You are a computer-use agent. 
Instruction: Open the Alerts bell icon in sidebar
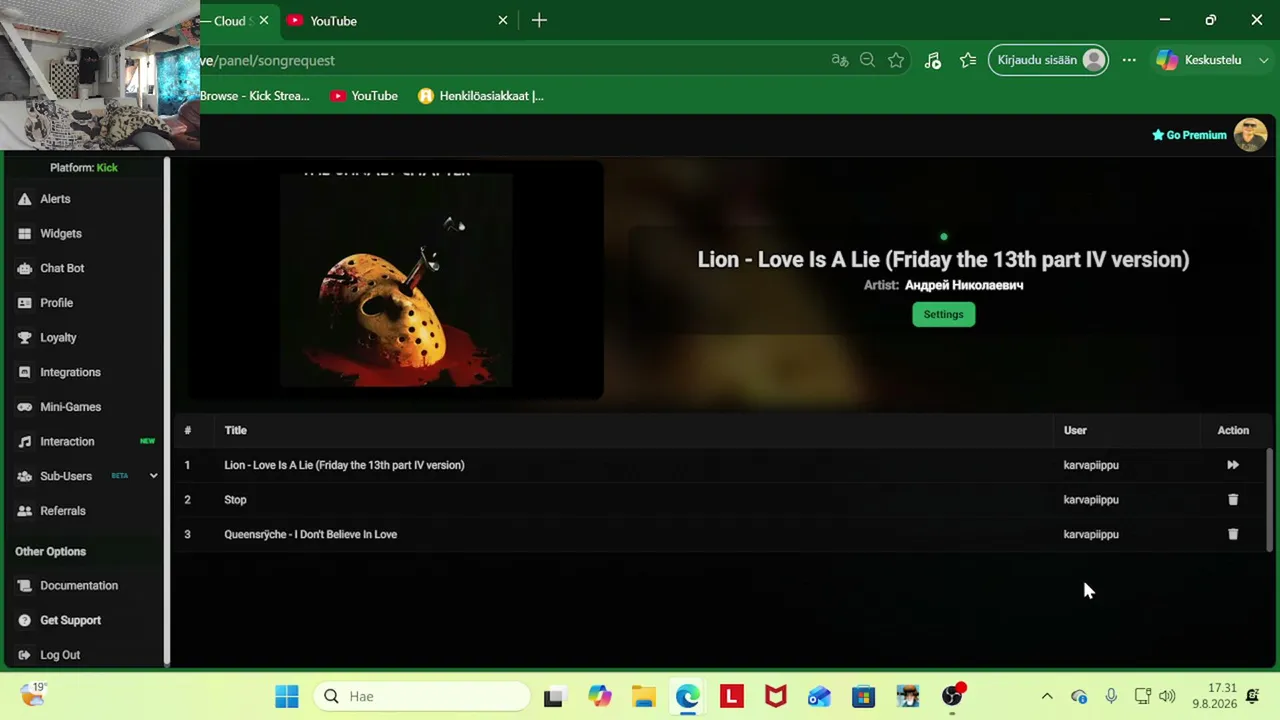pyautogui.click(x=24, y=199)
